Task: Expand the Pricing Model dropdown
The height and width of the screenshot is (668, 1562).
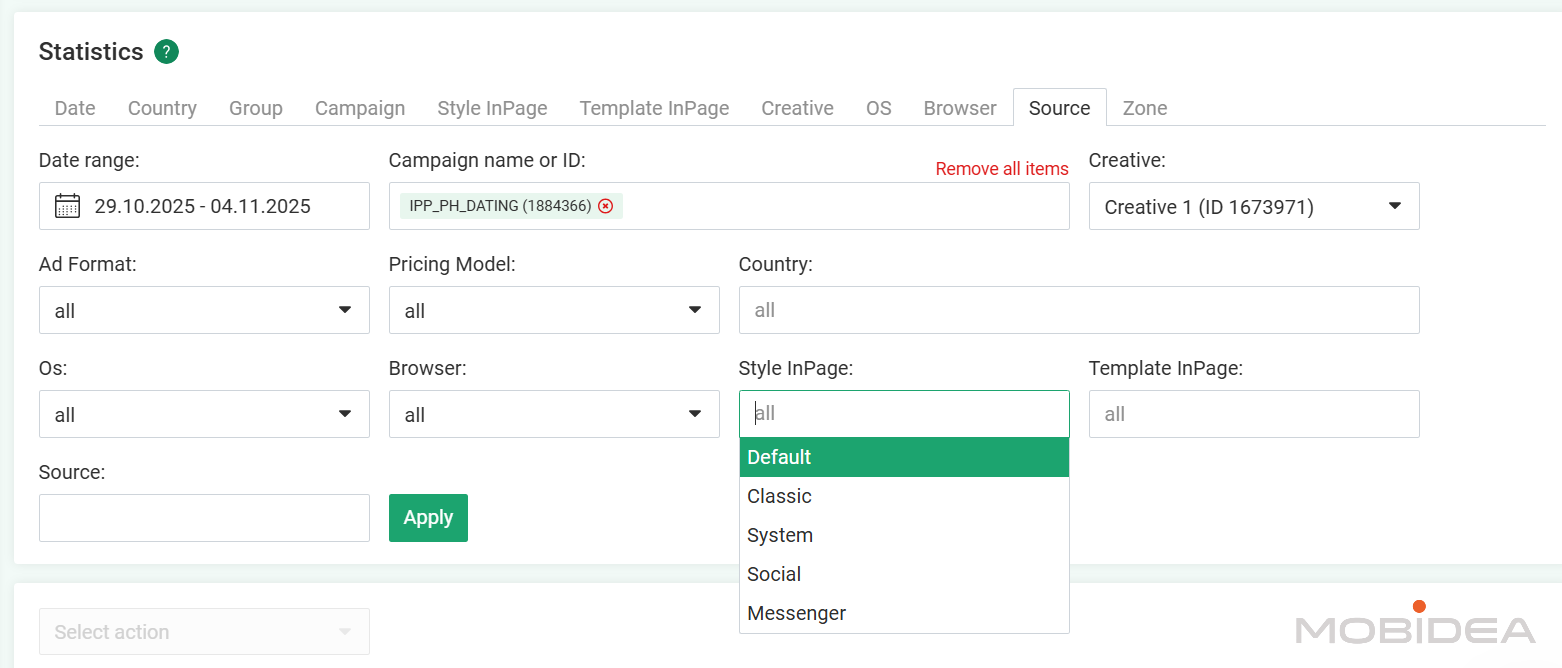Action: (x=554, y=310)
